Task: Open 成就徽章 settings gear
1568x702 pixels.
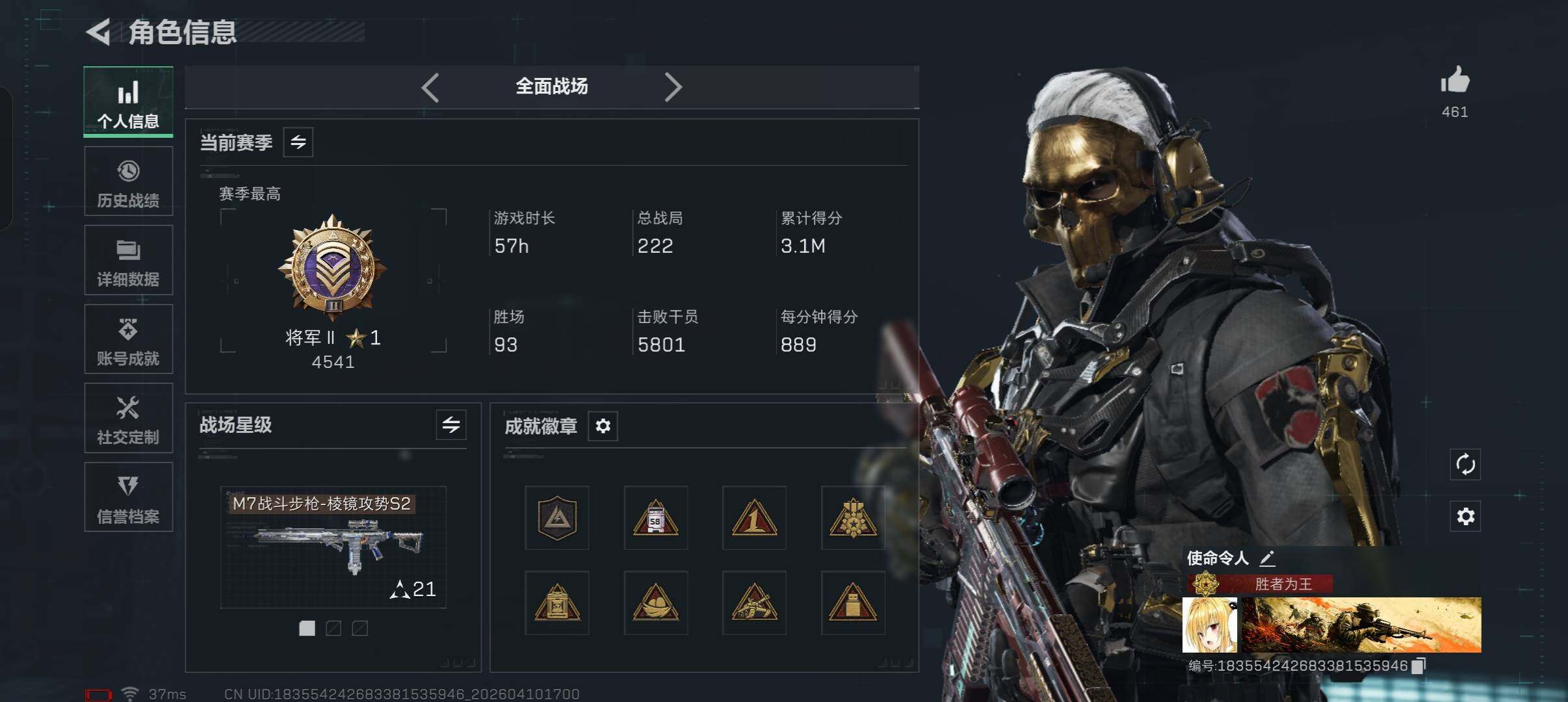Action: click(603, 426)
